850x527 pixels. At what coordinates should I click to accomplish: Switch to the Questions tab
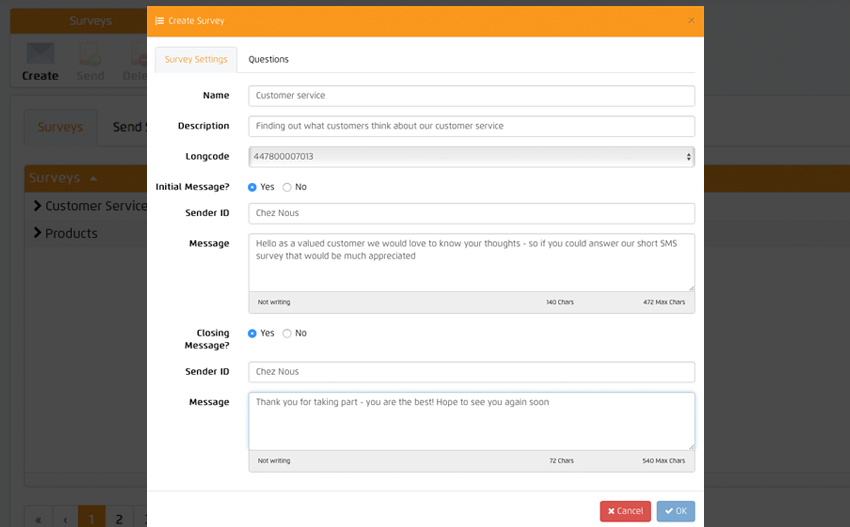coord(268,60)
